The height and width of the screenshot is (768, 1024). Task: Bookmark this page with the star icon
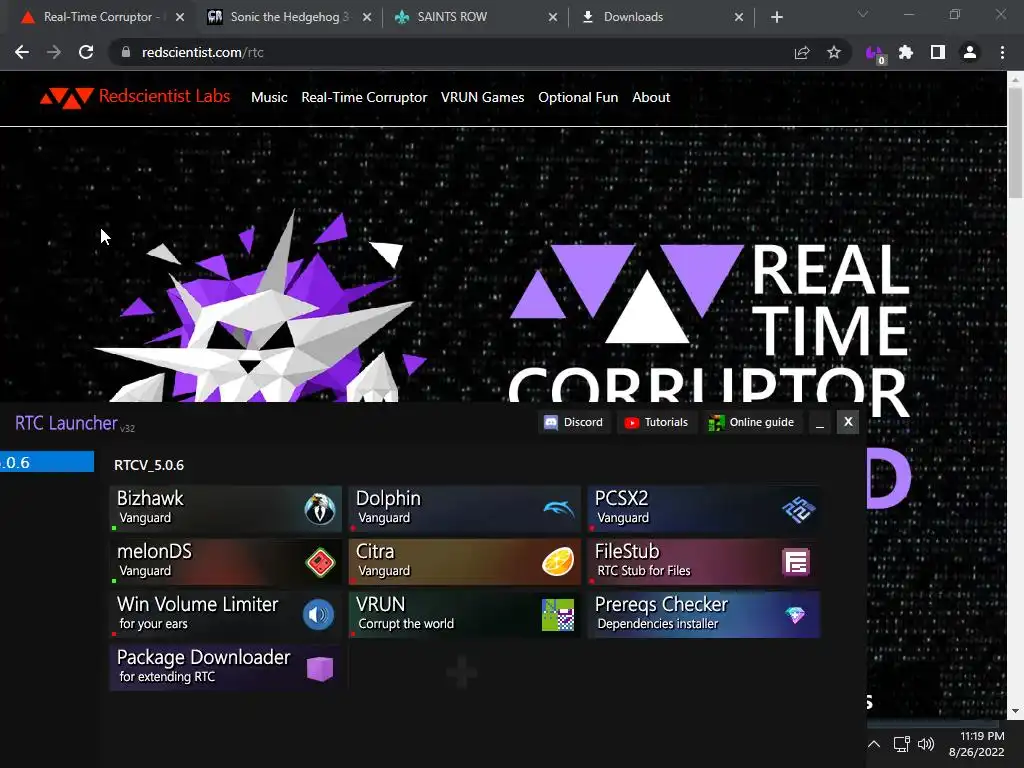834,52
